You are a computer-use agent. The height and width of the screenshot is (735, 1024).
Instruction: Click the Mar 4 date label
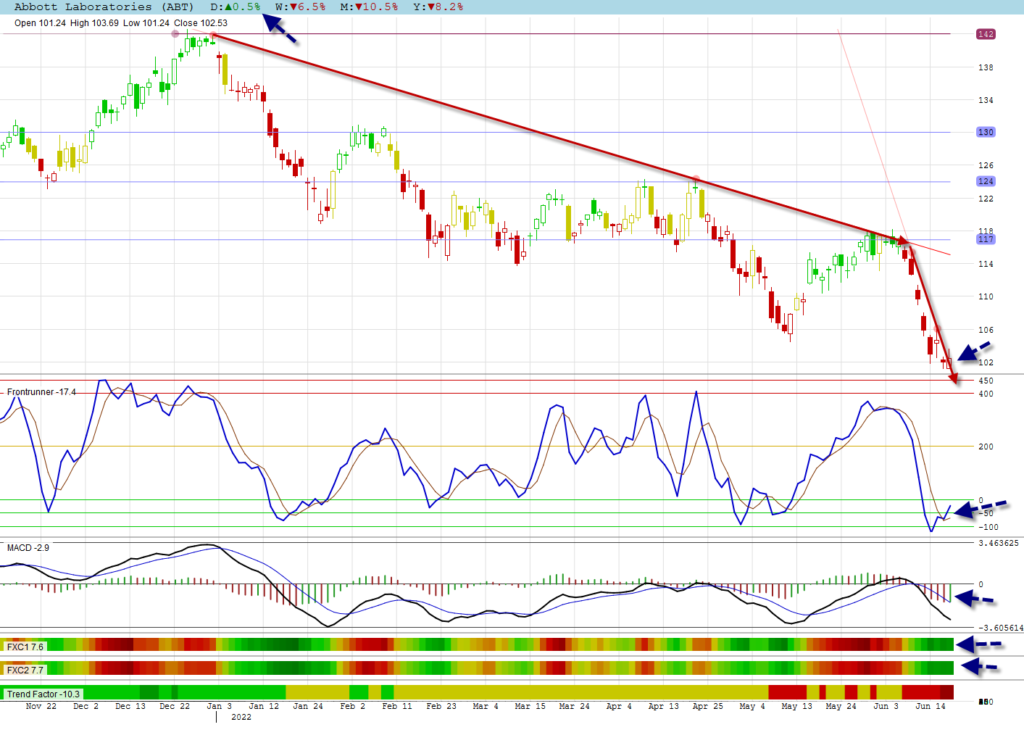coord(485,706)
